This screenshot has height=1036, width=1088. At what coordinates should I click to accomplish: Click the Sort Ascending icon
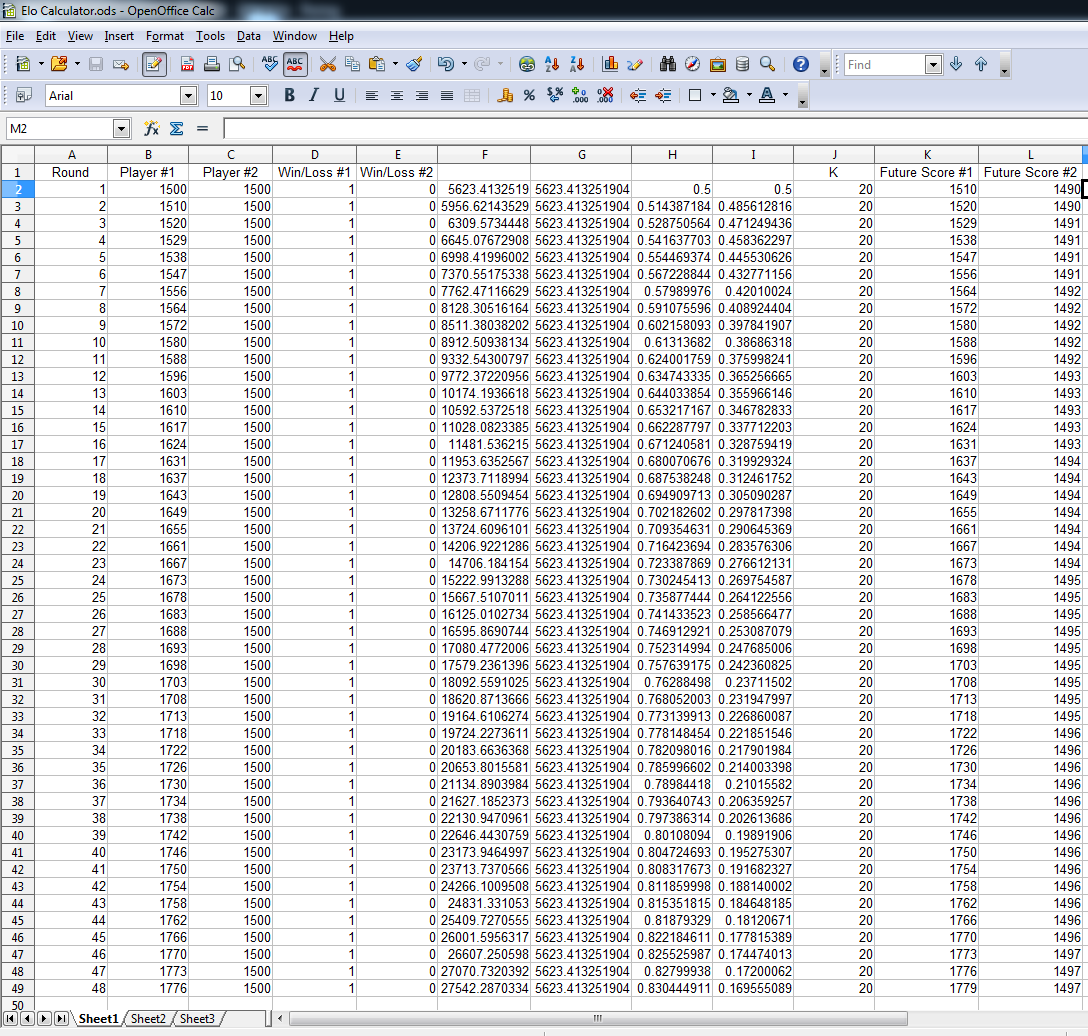[551, 64]
